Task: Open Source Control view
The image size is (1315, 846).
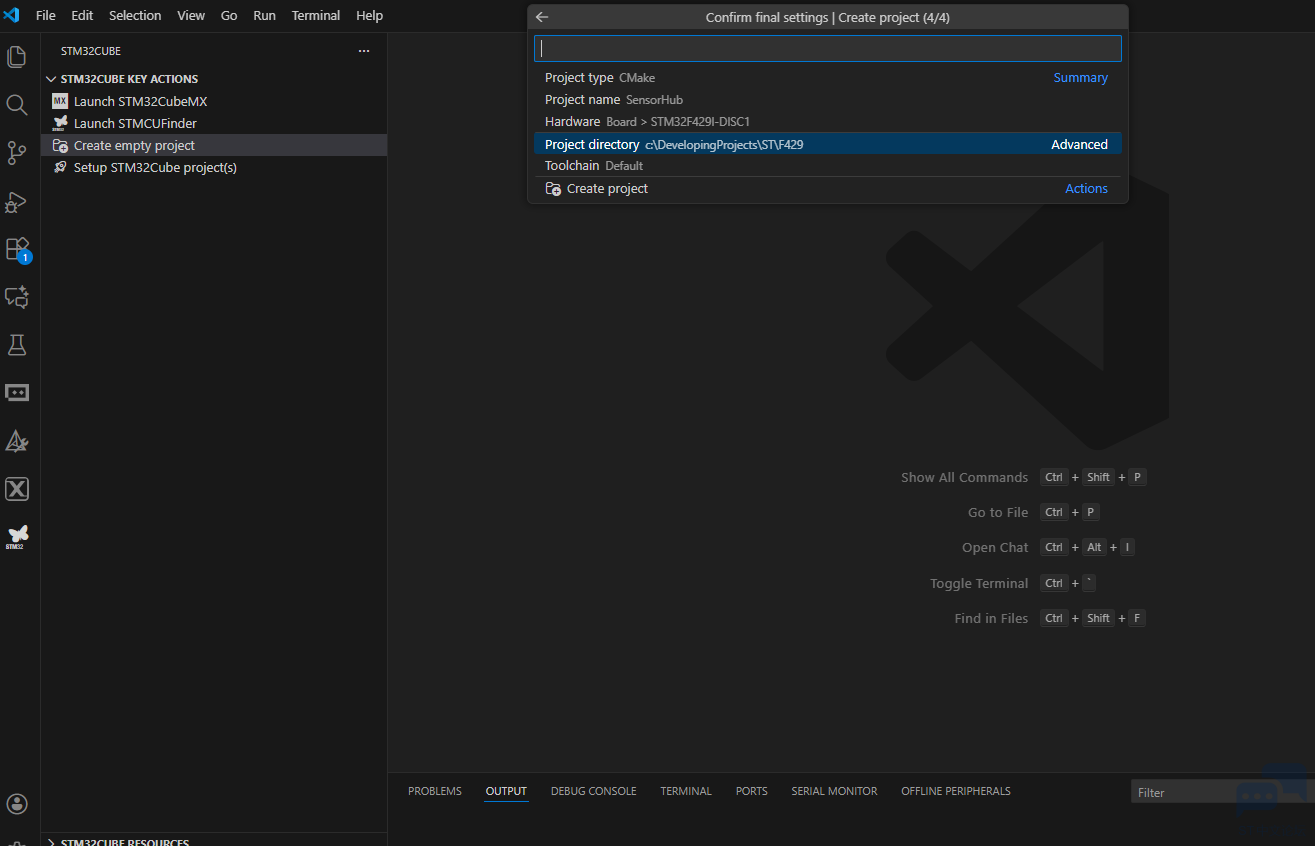Action: point(17,153)
